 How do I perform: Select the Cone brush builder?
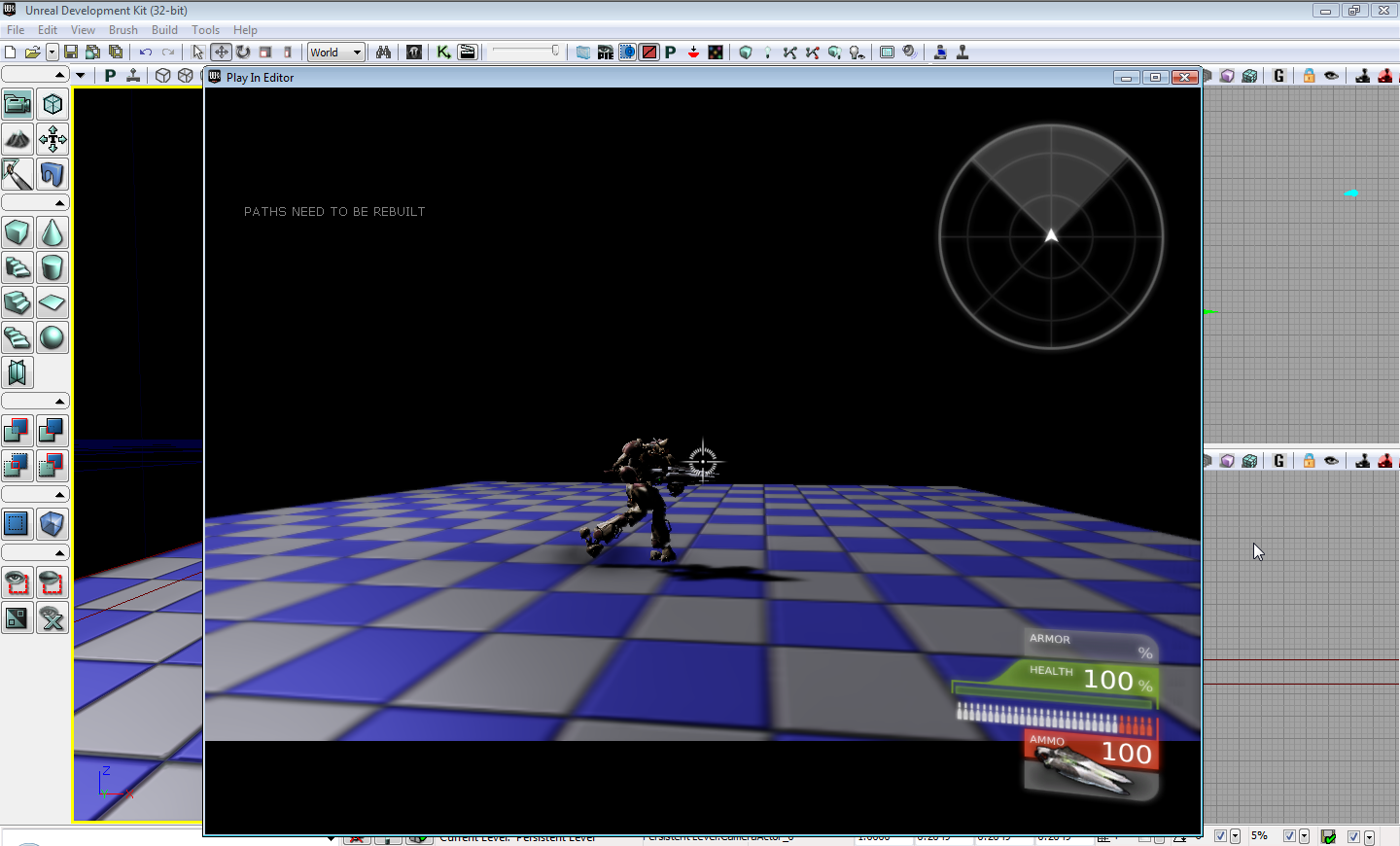[52, 232]
